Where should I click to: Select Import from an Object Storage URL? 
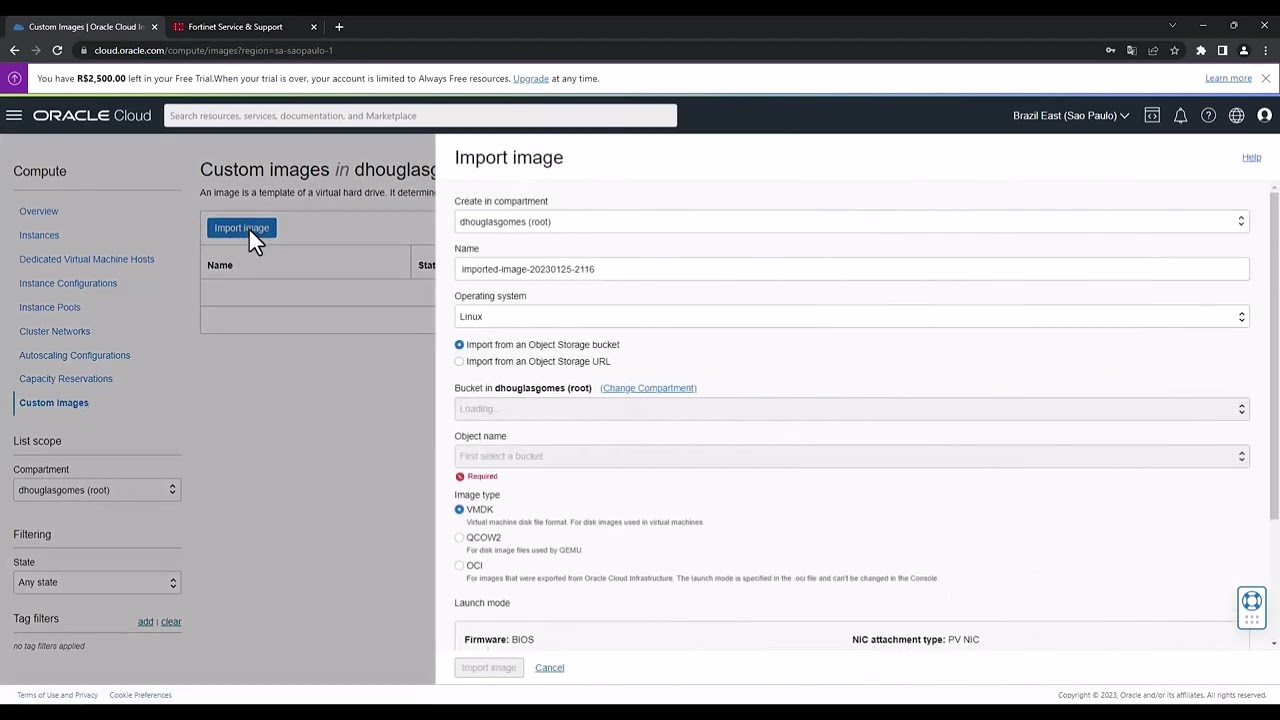tap(459, 362)
